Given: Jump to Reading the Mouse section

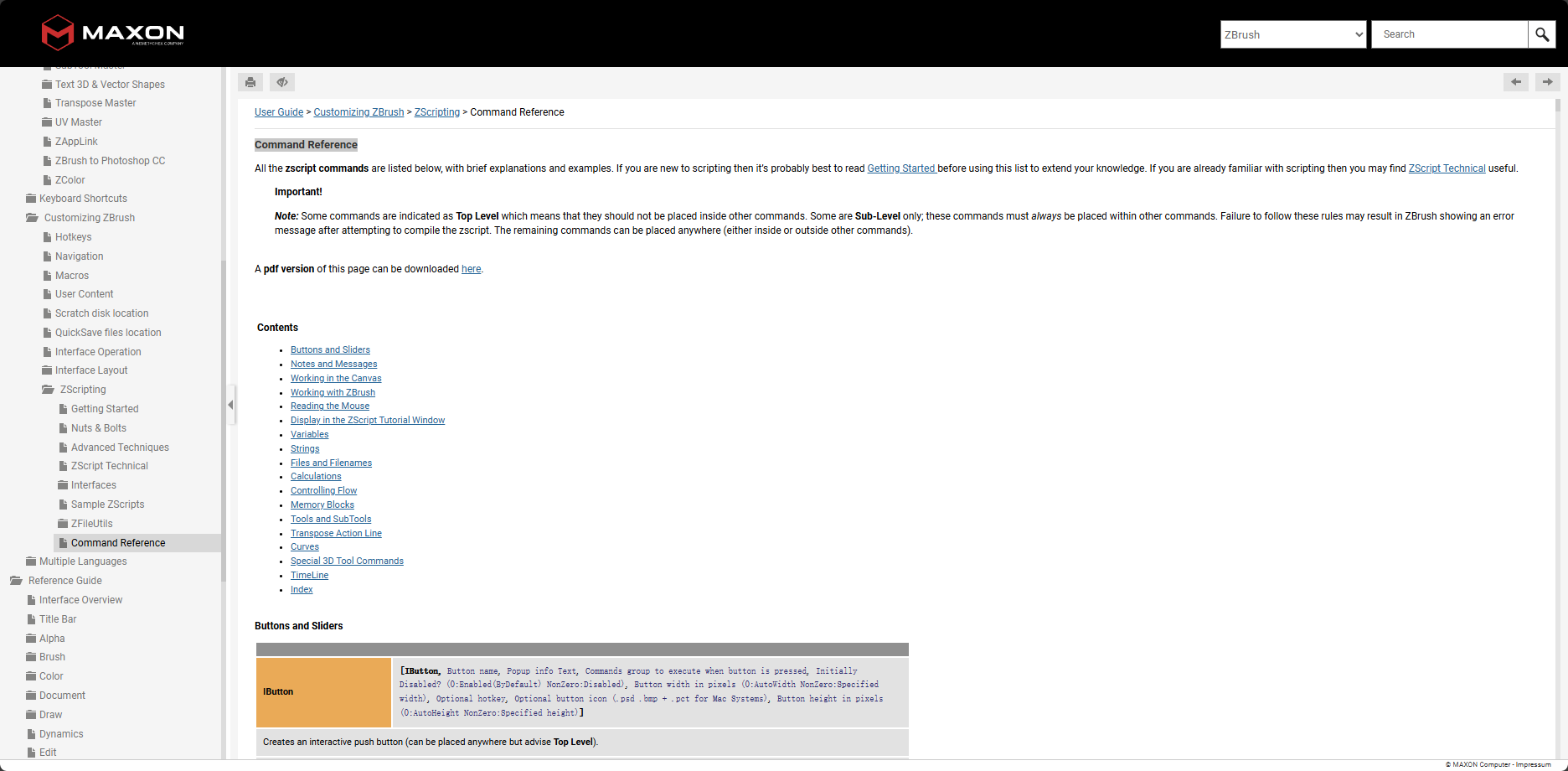Looking at the screenshot, I should [330, 406].
